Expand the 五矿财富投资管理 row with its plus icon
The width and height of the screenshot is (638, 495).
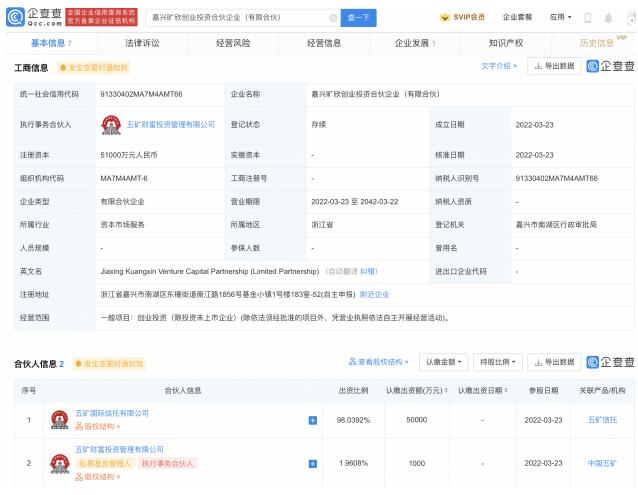(x=312, y=464)
